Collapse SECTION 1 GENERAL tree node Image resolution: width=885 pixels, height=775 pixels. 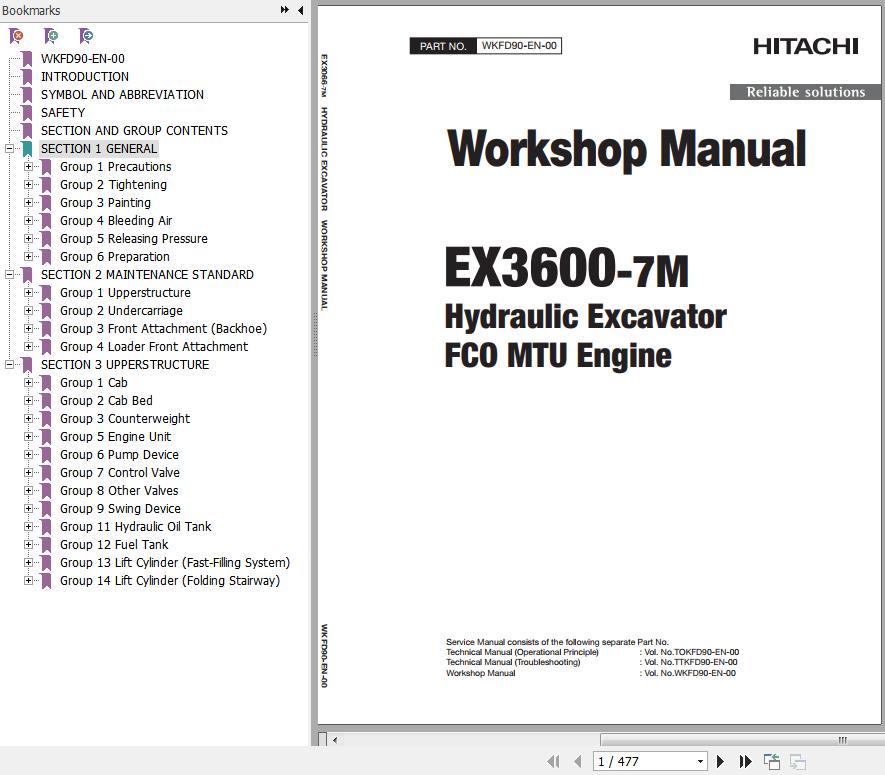click(9, 148)
